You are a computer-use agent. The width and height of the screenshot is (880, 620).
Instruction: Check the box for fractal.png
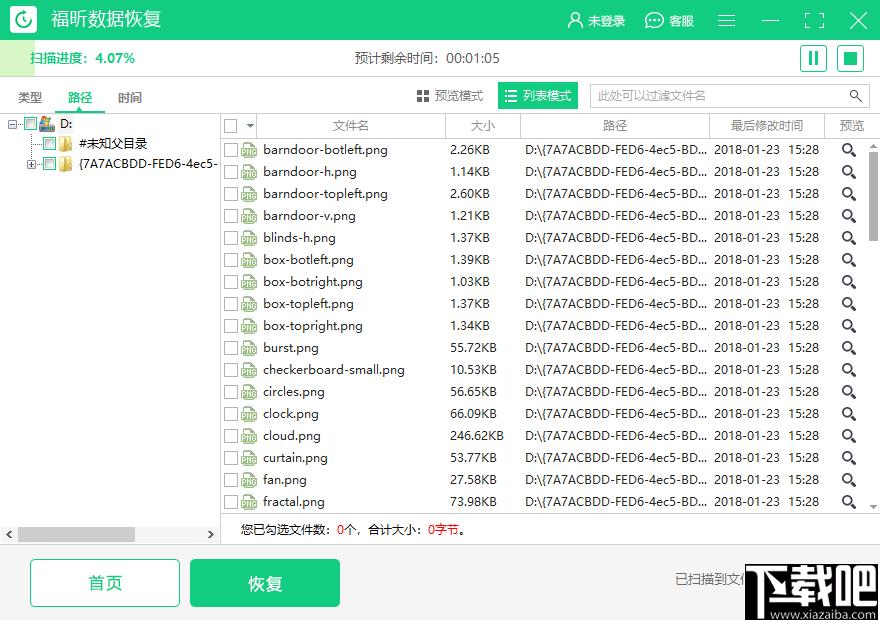tap(231, 502)
